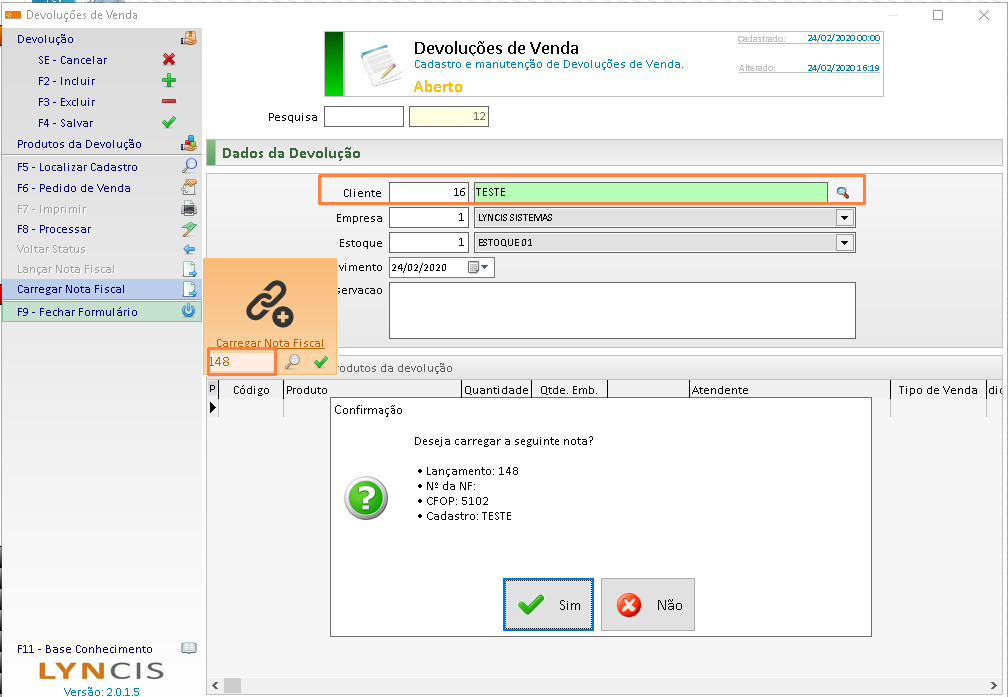Expand the Empresa dropdown

point(845,218)
